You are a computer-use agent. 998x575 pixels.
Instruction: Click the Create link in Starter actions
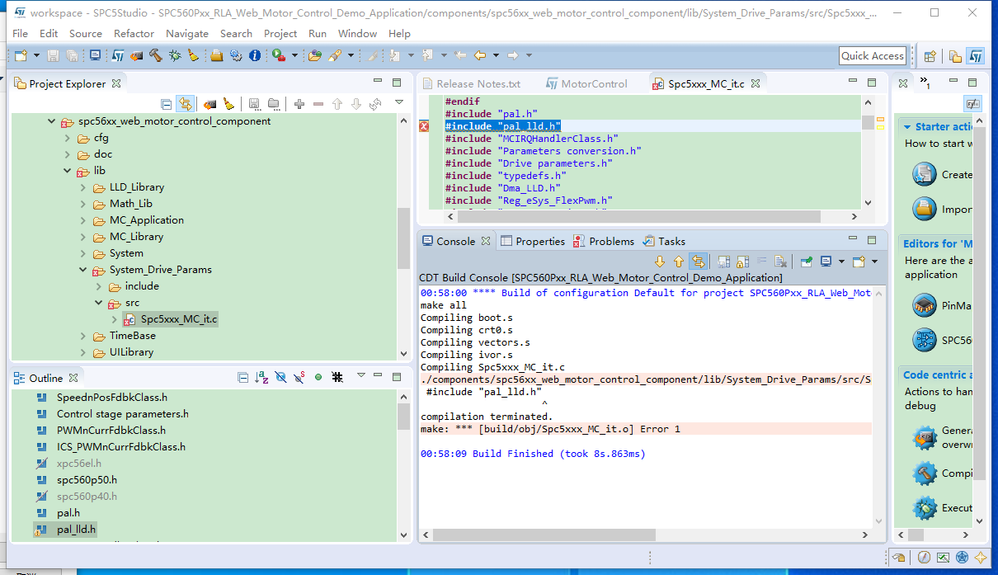click(957, 174)
